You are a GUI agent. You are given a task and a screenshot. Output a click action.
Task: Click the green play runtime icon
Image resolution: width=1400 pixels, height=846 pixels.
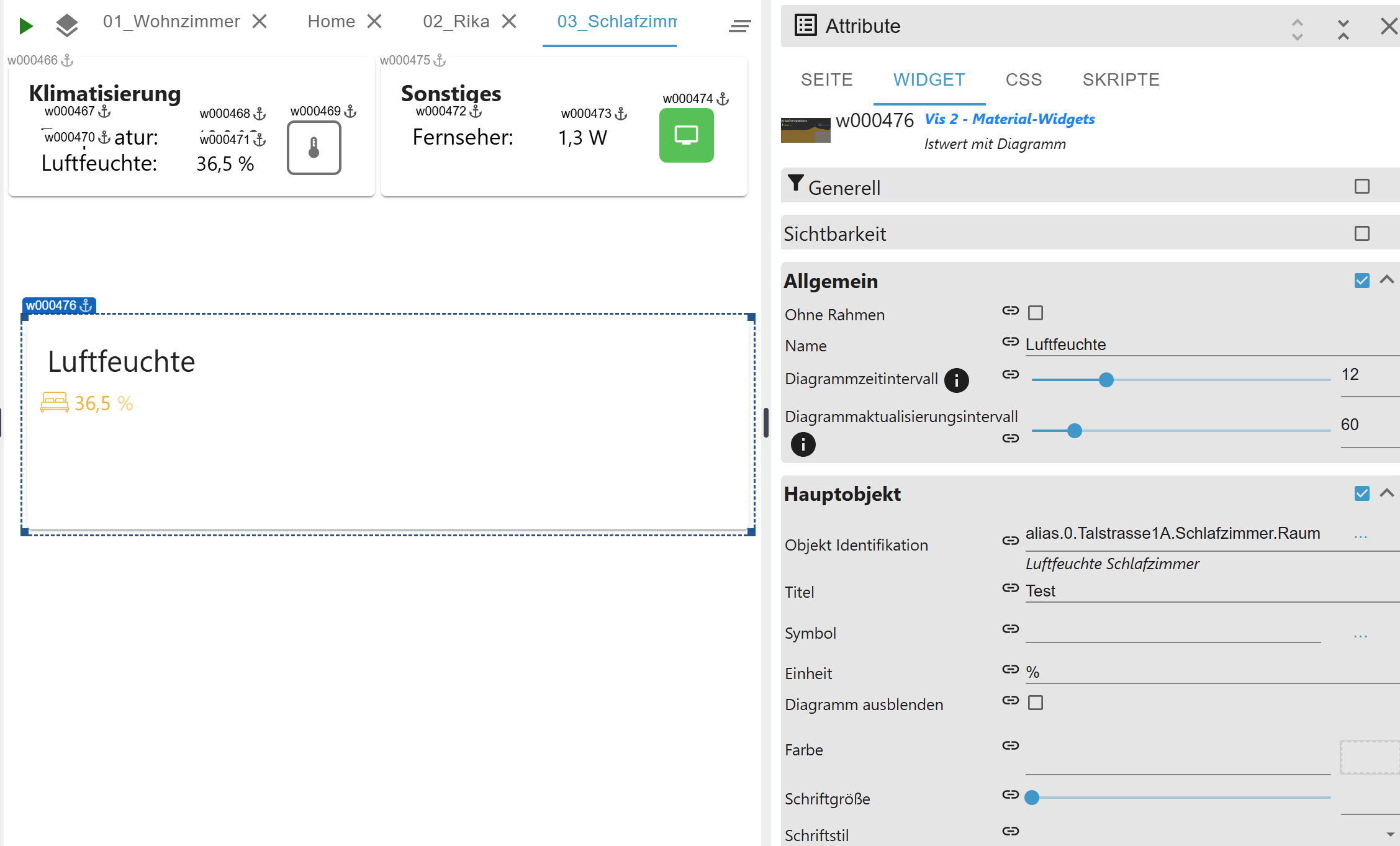25,25
